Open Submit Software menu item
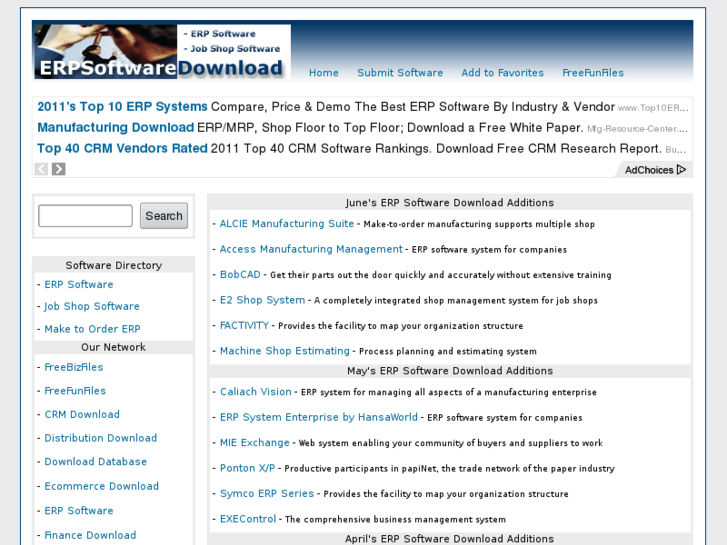Viewport: 727px width, 545px height. [x=400, y=73]
